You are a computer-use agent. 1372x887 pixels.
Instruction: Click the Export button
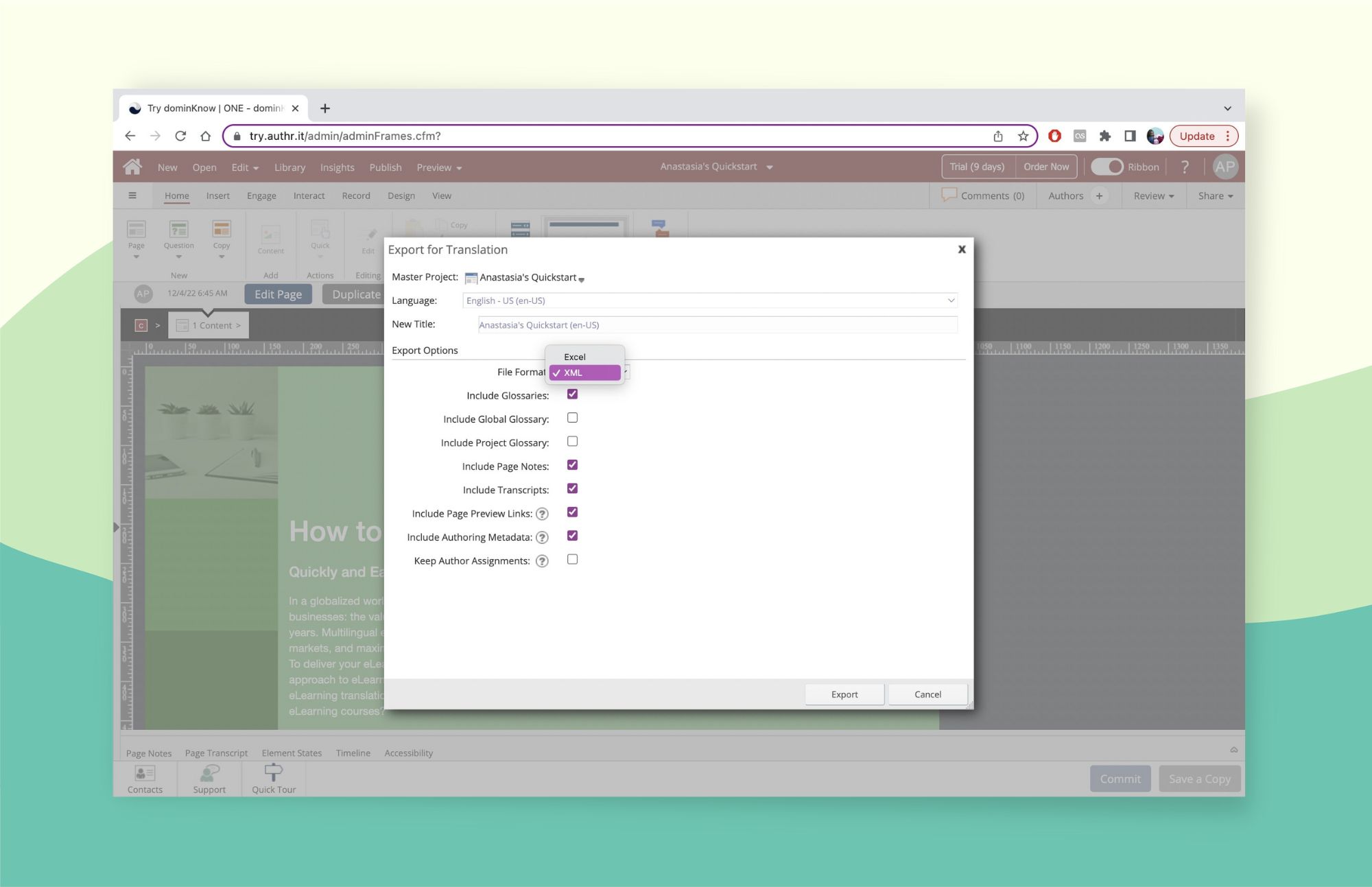845,694
